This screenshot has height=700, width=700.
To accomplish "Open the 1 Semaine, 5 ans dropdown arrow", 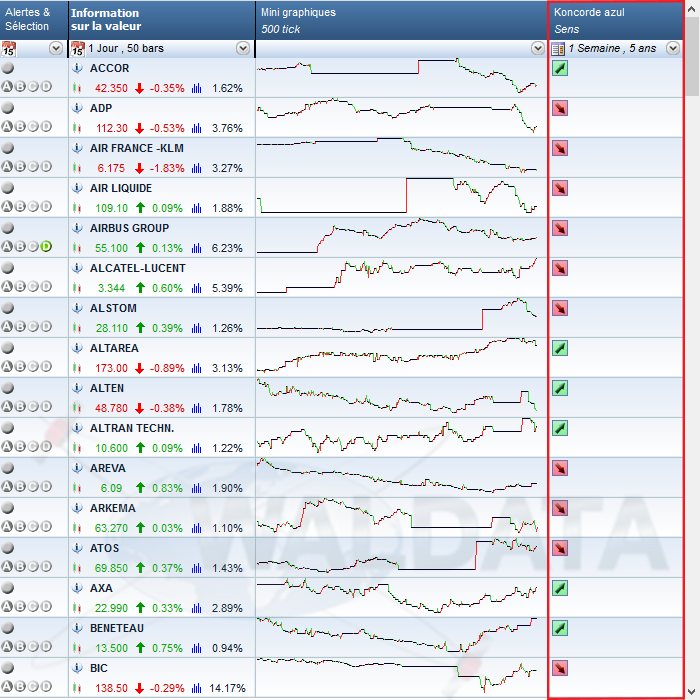I will (673, 48).
